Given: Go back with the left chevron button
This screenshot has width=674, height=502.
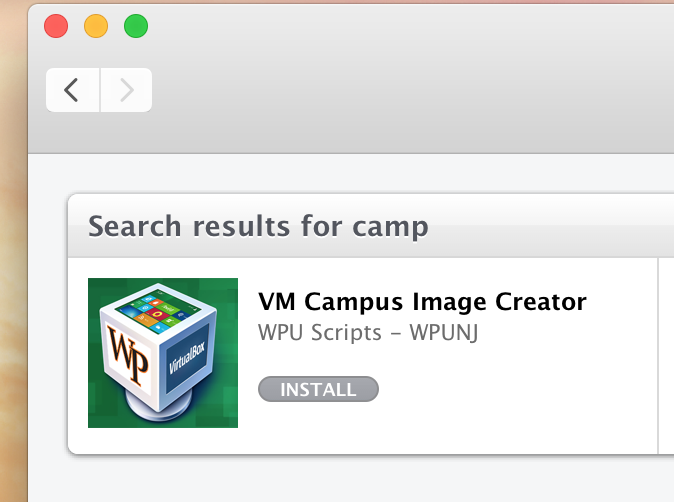Looking at the screenshot, I should 72,90.
